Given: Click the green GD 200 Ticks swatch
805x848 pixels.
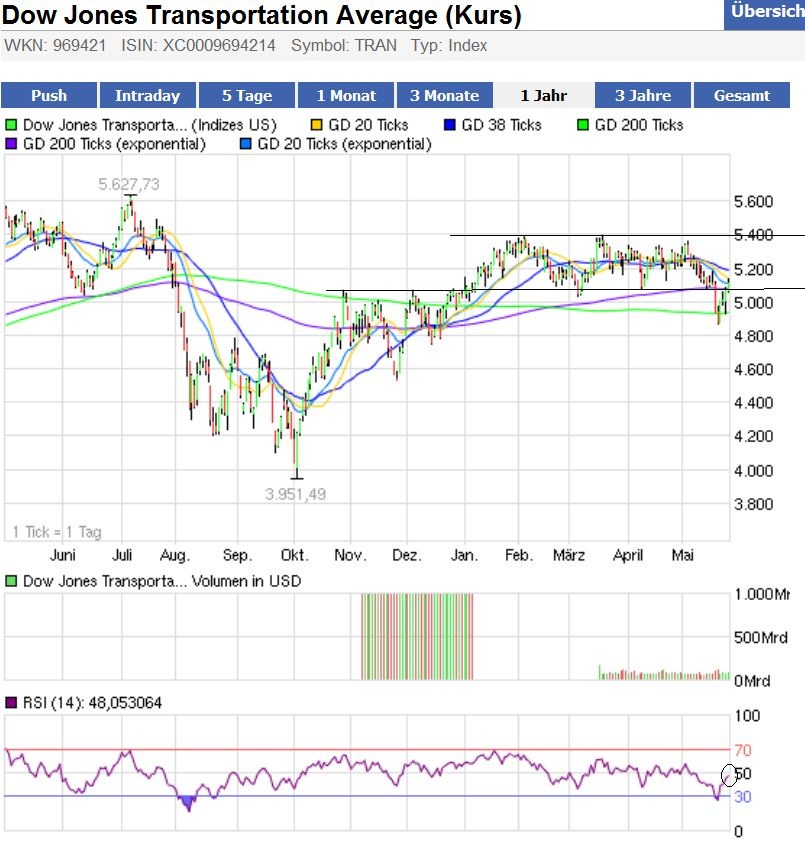Looking at the screenshot, I should 583,125.
